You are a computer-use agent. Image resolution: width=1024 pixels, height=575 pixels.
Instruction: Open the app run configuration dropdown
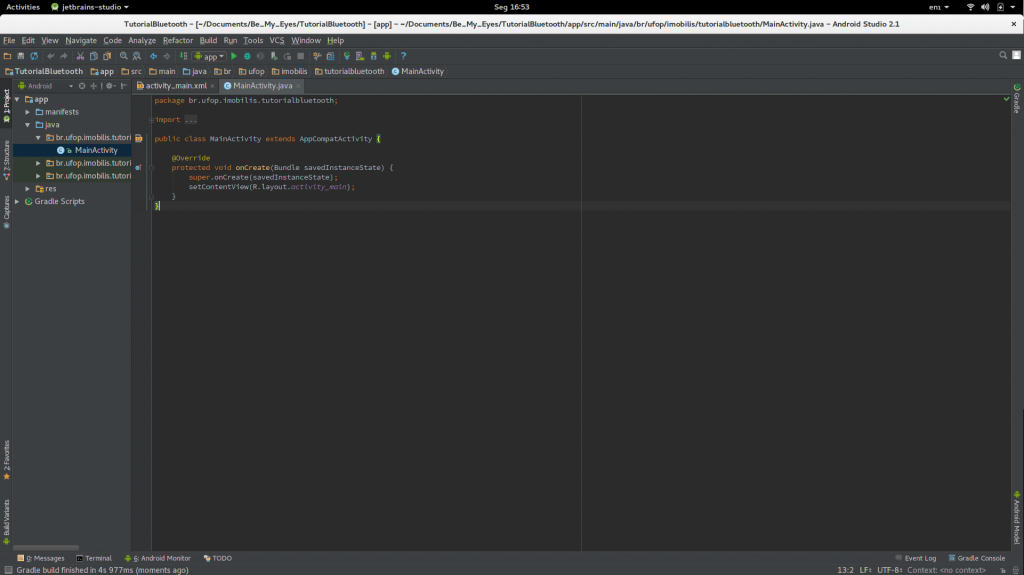pos(209,56)
